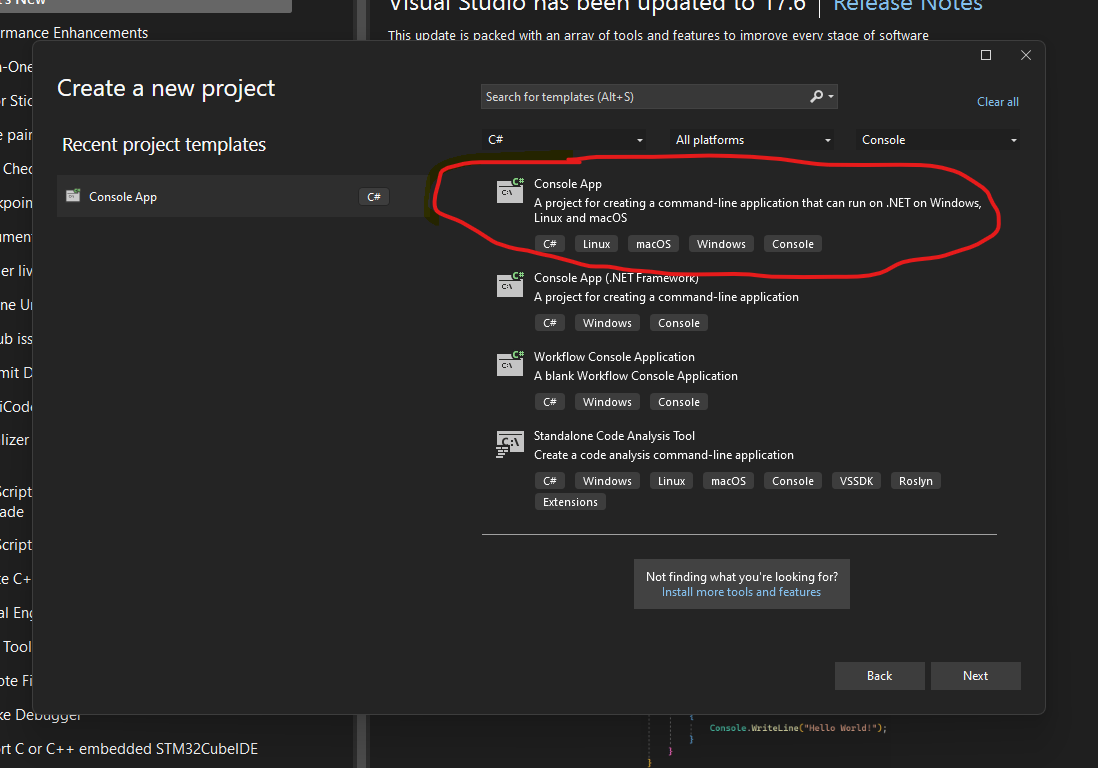The width and height of the screenshot is (1098, 768).
Task: Select the Console App template icon
Action: [510, 190]
